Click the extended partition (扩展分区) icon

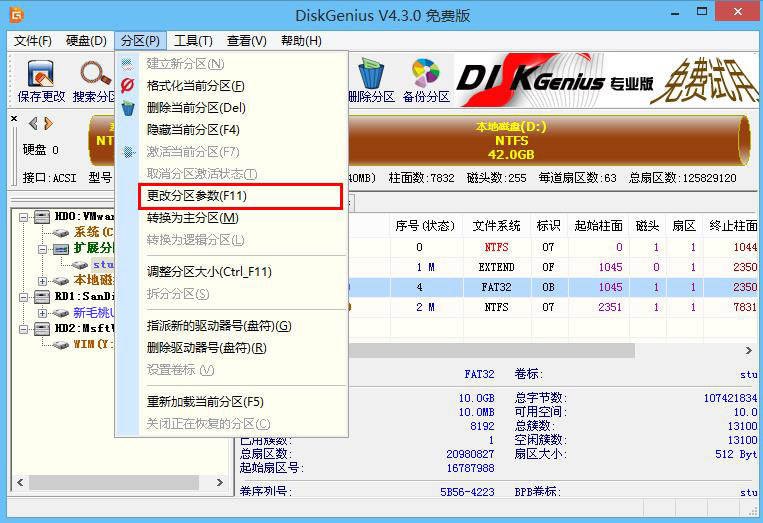click(x=61, y=249)
